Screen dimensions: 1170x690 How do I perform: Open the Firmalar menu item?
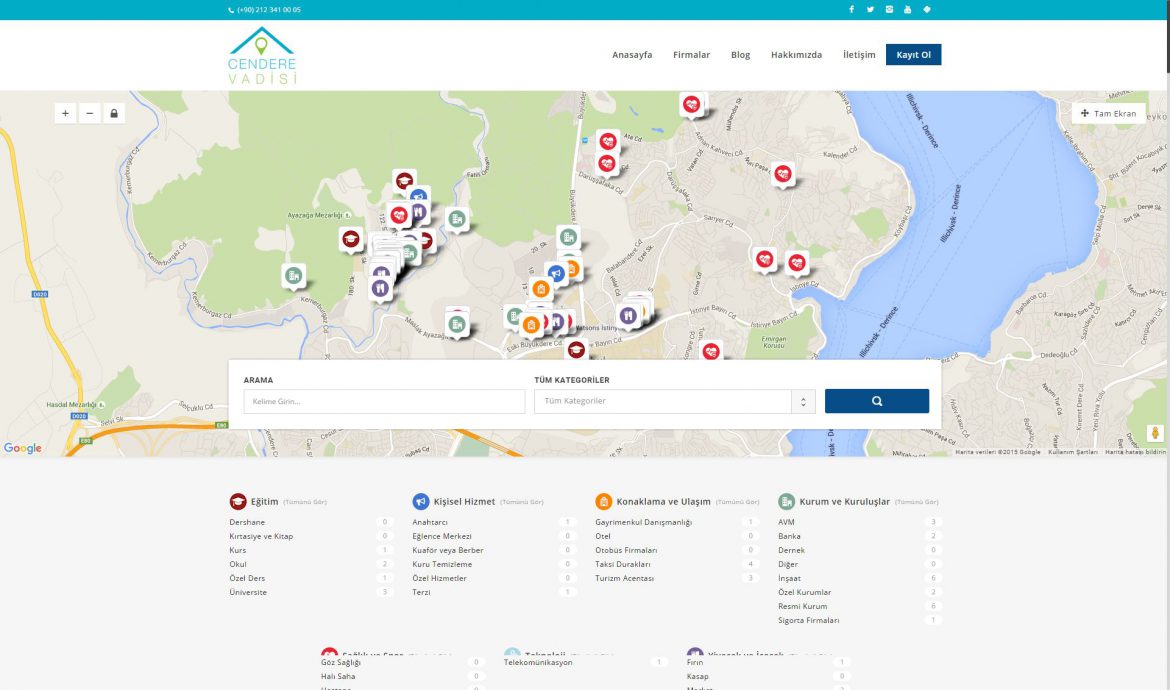691,55
